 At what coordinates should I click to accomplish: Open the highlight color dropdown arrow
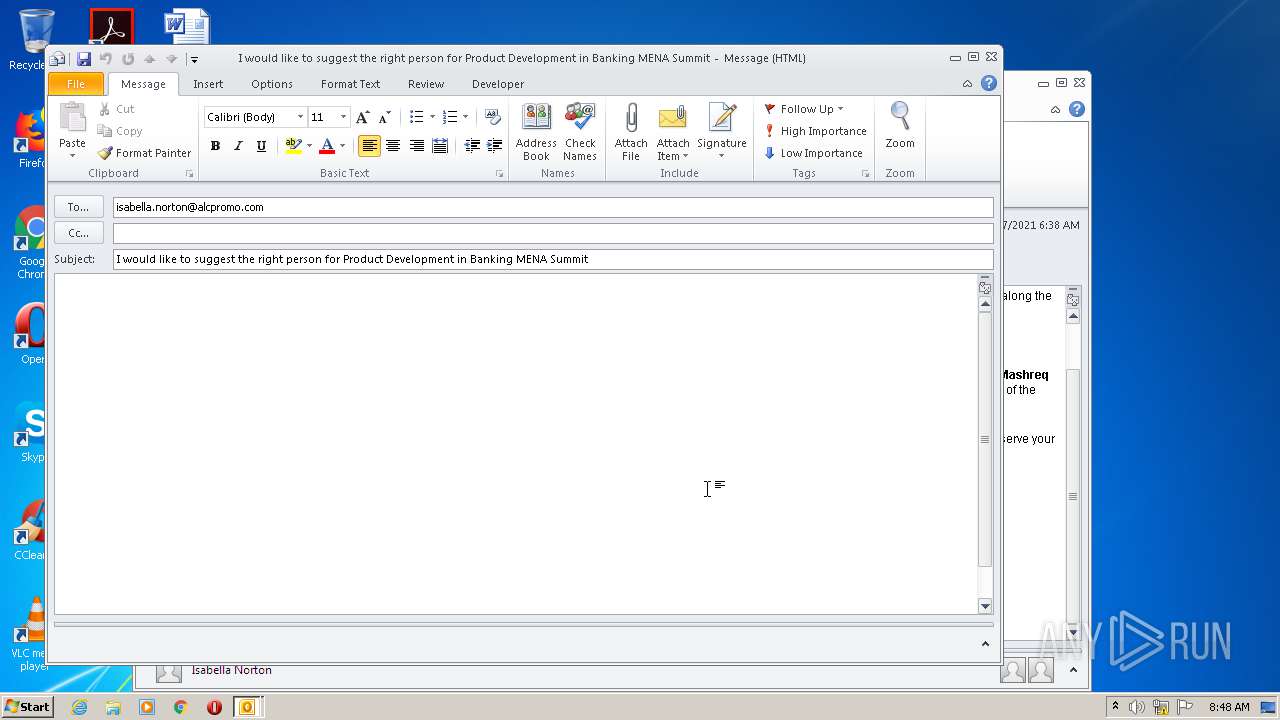[309, 146]
